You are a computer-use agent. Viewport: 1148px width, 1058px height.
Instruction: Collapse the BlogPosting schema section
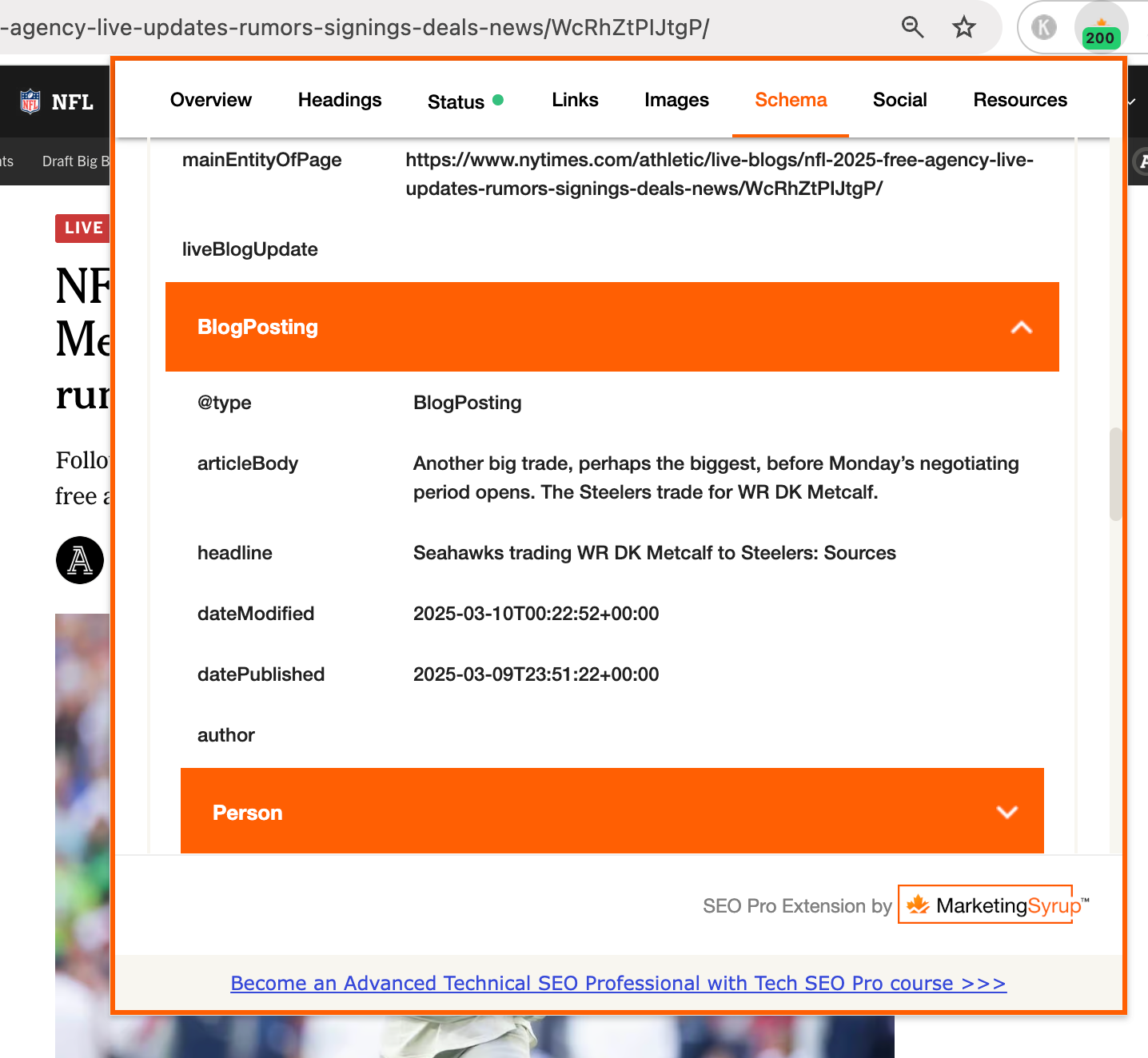click(x=612, y=327)
